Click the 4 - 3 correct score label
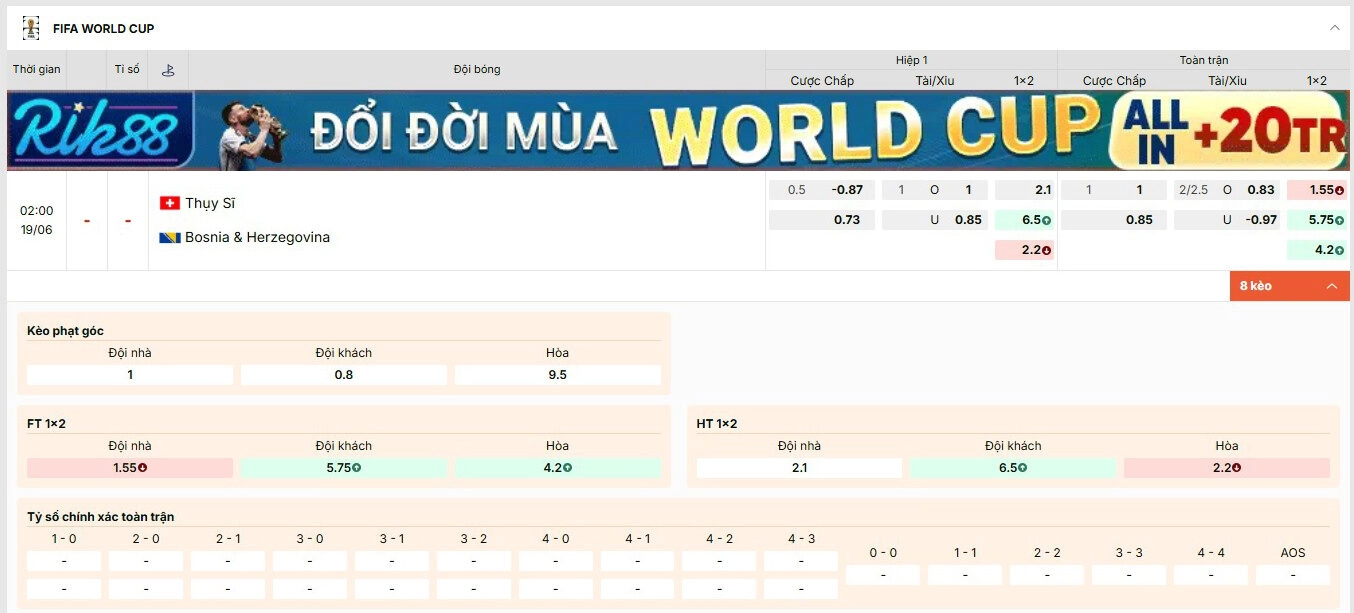 [801, 539]
